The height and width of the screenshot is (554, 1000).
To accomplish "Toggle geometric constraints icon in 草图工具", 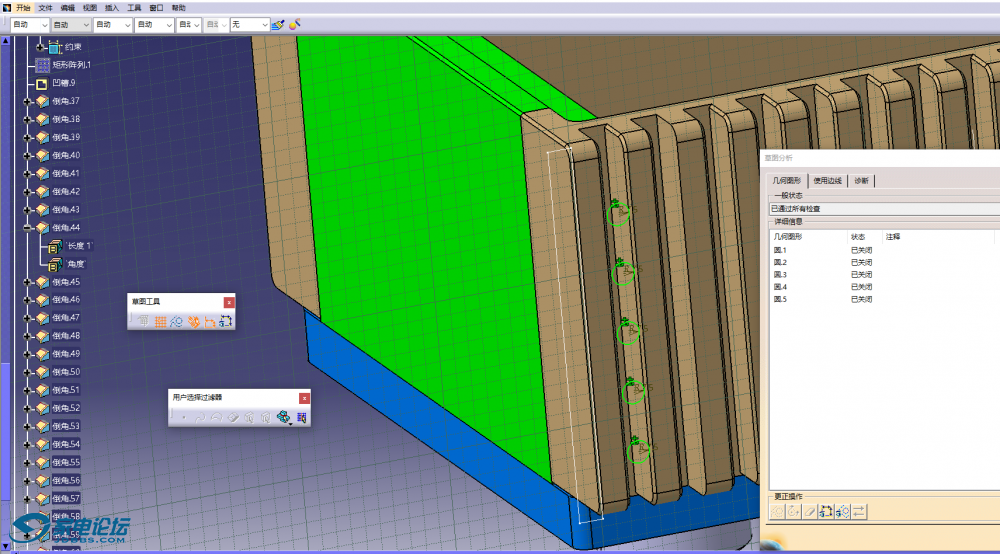I will [x=193, y=321].
